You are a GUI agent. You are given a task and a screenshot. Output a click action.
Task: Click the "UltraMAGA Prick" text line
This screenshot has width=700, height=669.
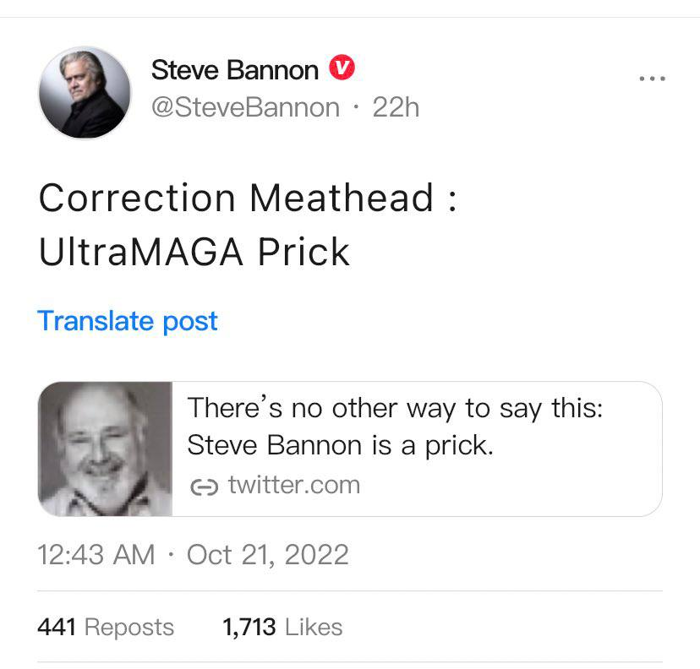194,251
